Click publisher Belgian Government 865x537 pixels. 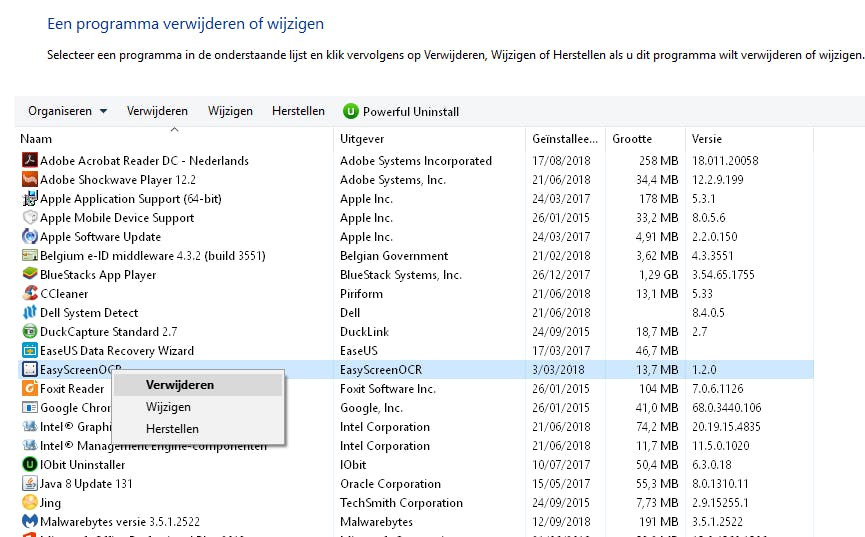coord(394,256)
